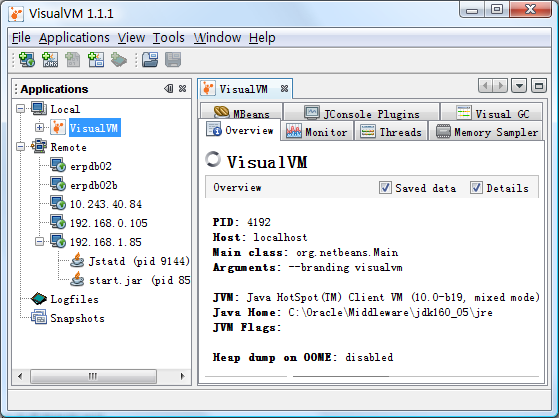559x418 pixels.
Task: Switch to the Threads tab
Action: click(391, 132)
